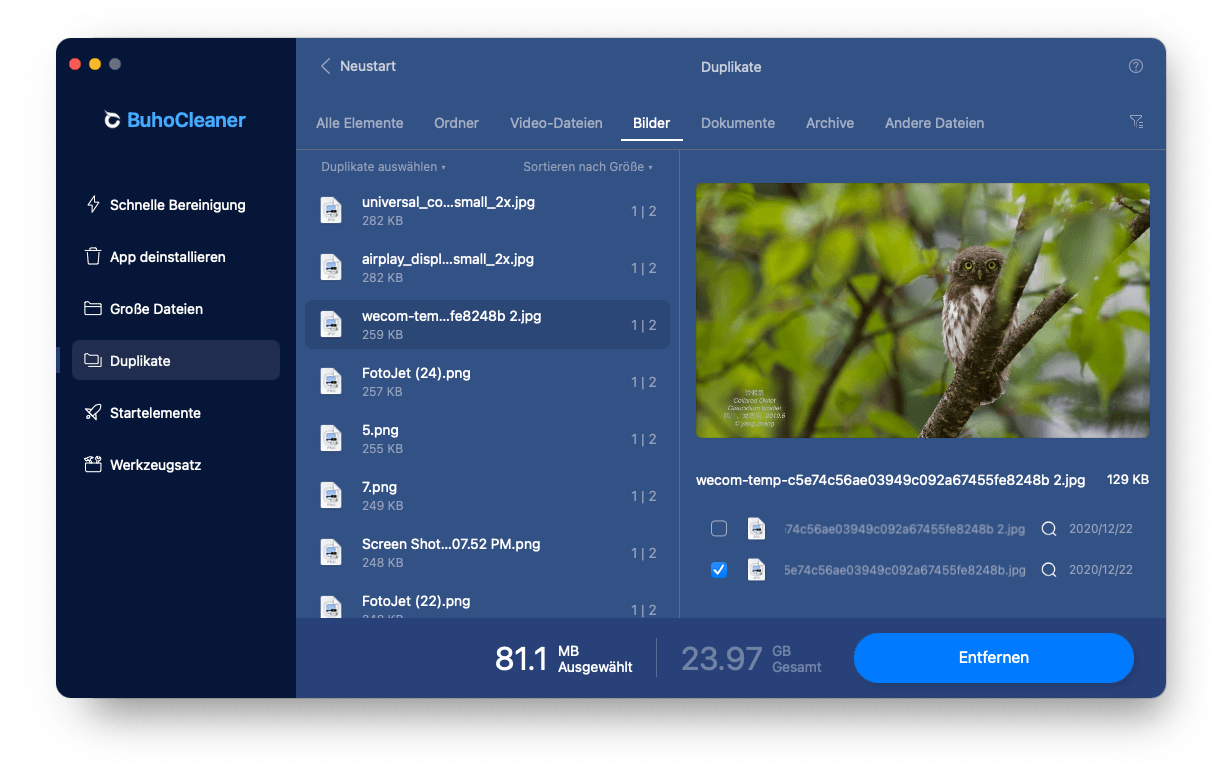The image size is (1222, 772).
Task: Click file icon of airplay_displ...small_2x.jpg
Action: coord(331,267)
